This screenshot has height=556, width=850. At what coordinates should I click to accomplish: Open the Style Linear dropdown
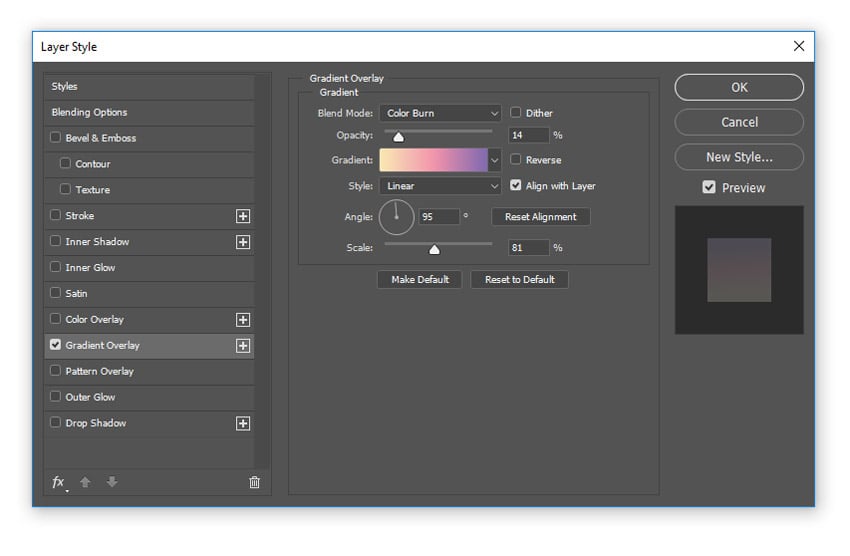click(x=440, y=186)
